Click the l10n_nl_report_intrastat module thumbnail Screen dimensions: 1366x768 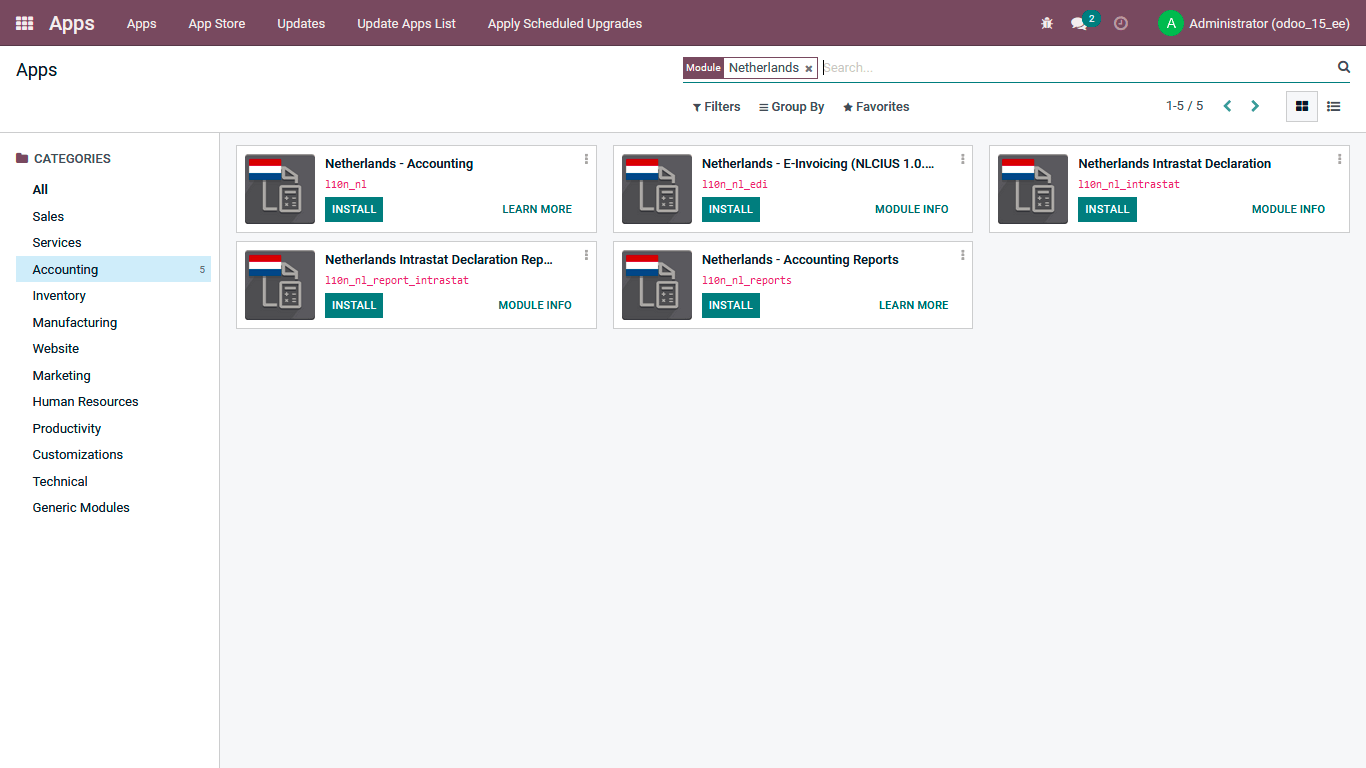[x=280, y=285]
